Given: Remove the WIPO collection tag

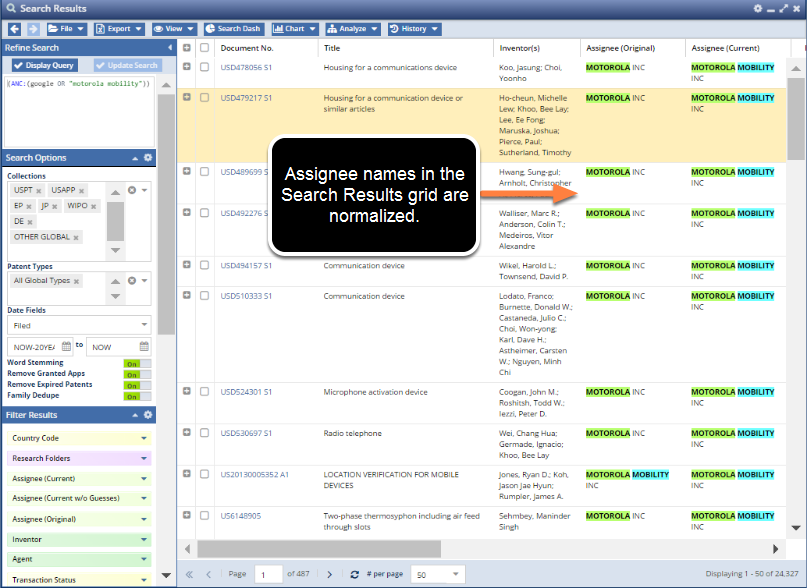Looking at the screenshot, I should click(x=94, y=206).
